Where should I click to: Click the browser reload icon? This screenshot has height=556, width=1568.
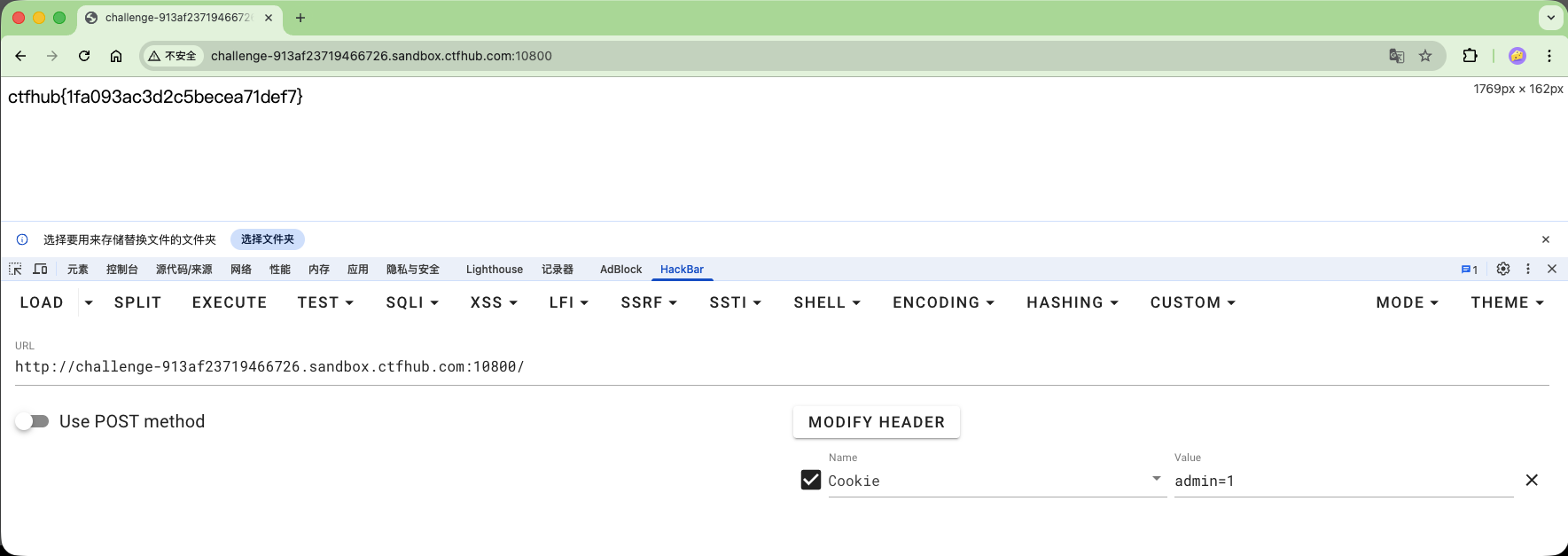84,56
